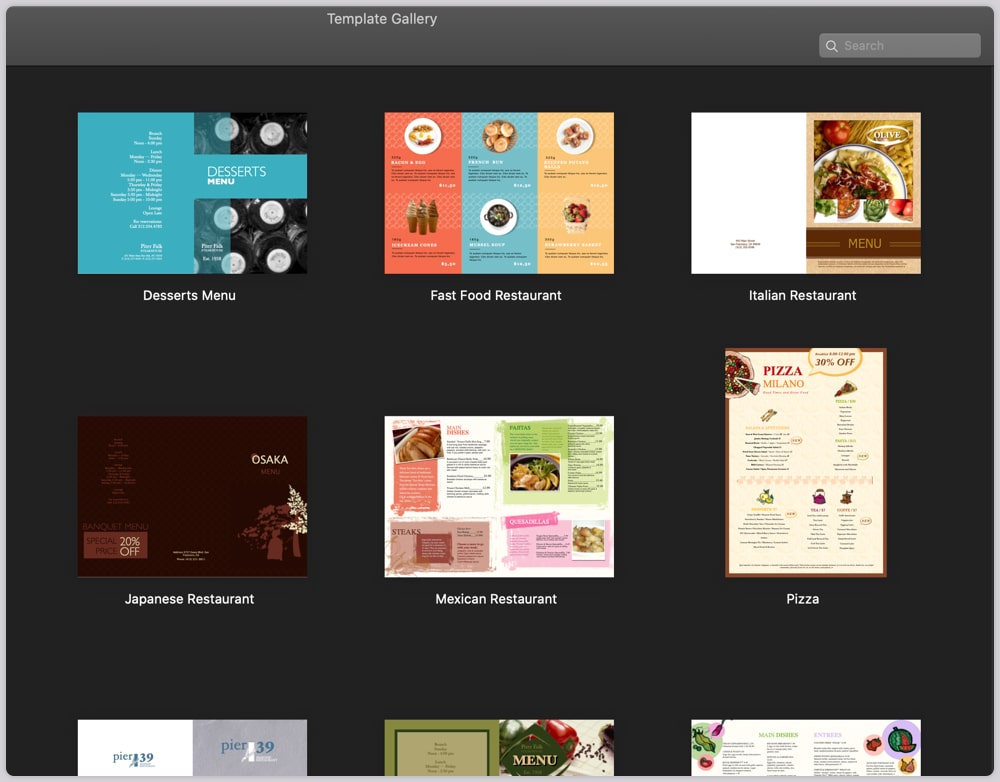Open the Italian Restaurant template
Image resolution: width=1000 pixels, height=782 pixels.
[x=805, y=193]
